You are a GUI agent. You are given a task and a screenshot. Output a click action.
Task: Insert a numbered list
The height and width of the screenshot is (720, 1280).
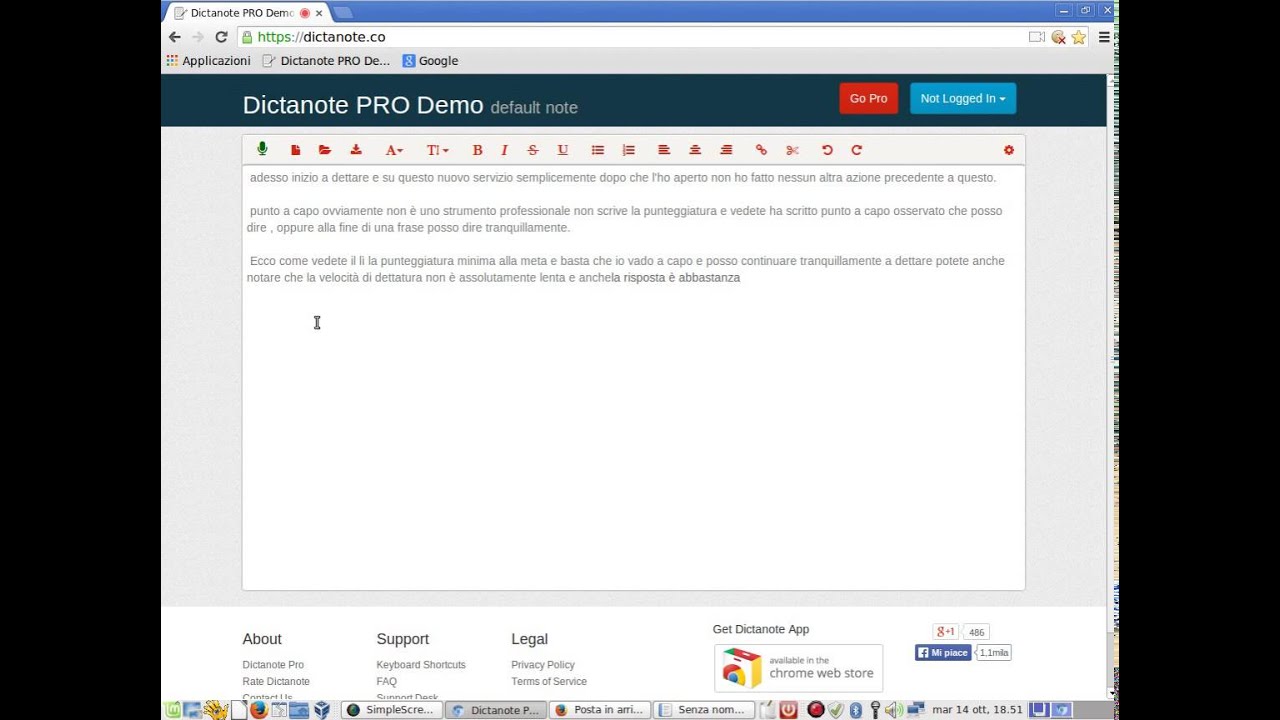(628, 150)
